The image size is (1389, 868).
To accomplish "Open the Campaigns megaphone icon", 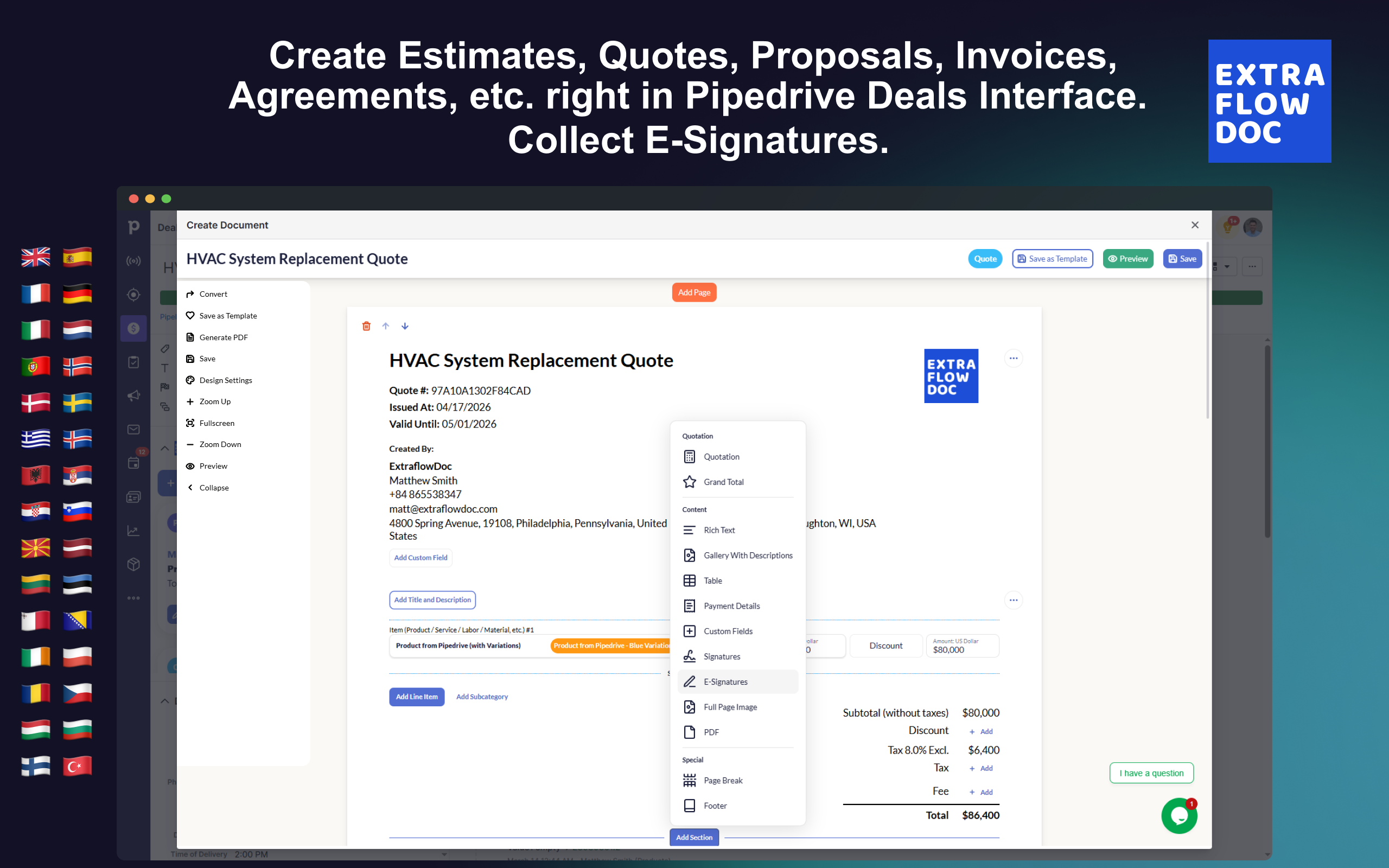I will pyautogui.click(x=133, y=395).
